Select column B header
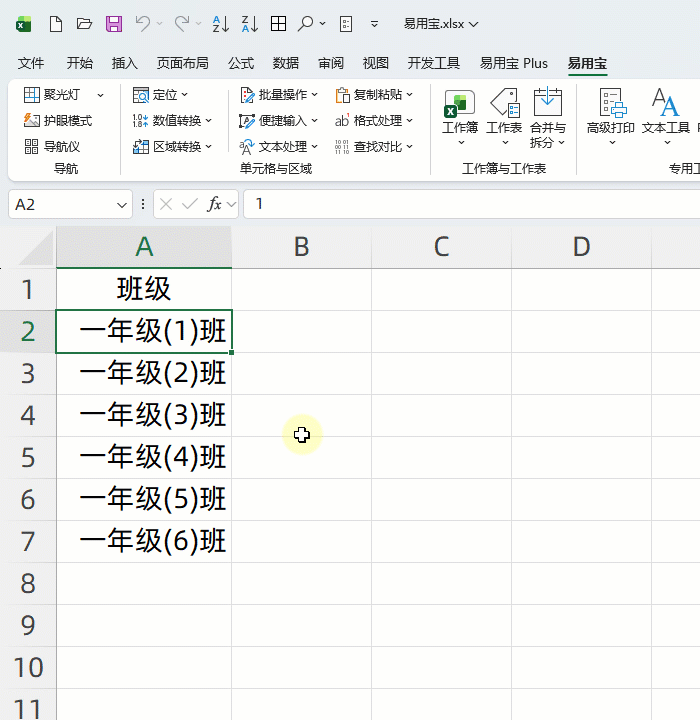The height and width of the screenshot is (720, 700). (301, 247)
